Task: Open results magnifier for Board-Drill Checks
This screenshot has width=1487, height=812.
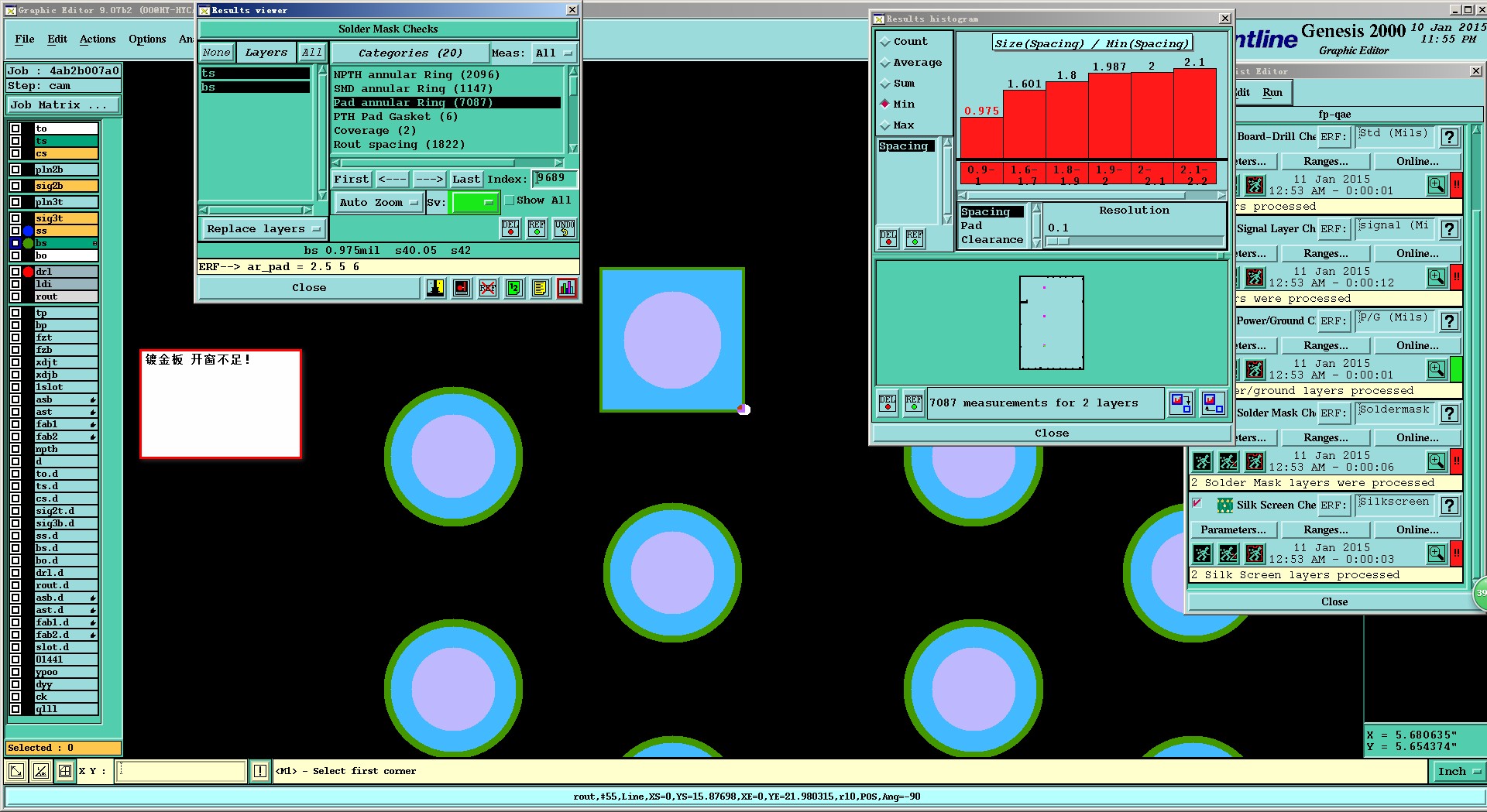Action: tap(1437, 185)
